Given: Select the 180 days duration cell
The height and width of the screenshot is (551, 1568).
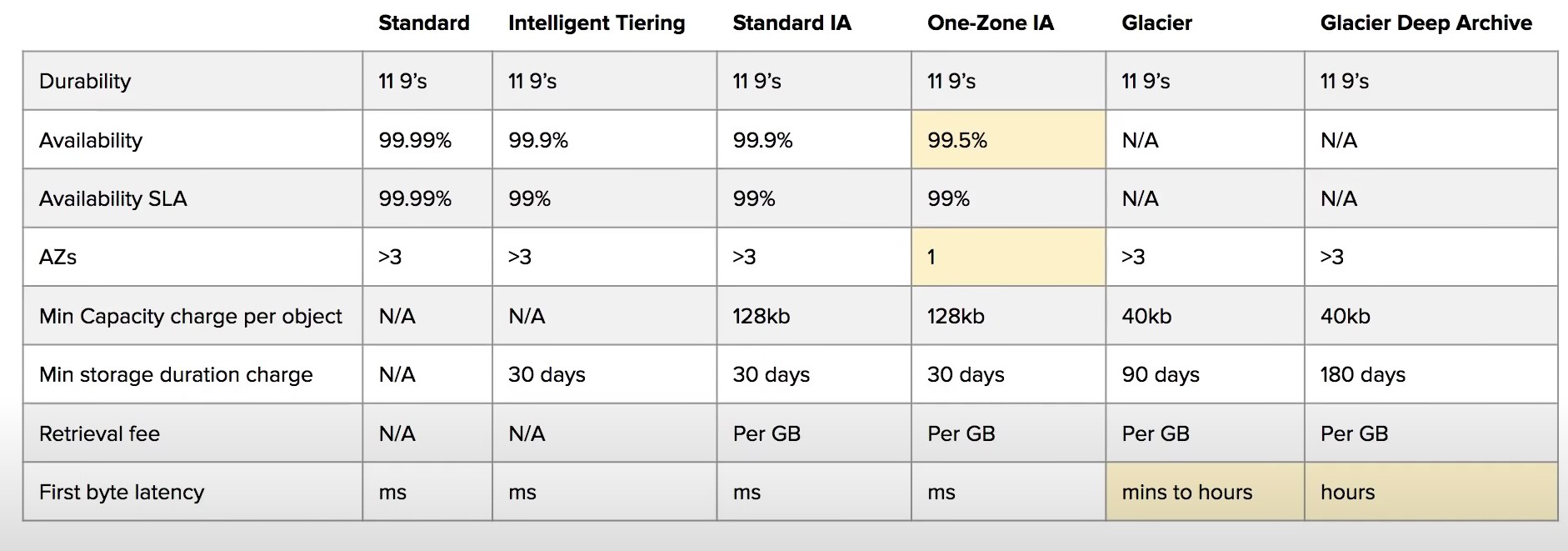Looking at the screenshot, I should coord(1363,375).
